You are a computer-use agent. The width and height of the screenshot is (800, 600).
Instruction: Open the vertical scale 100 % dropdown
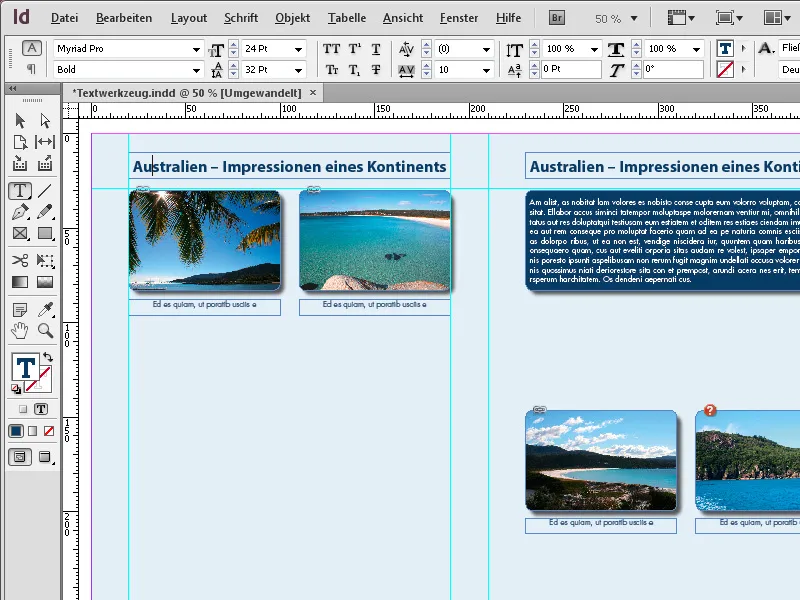pos(594,49)
